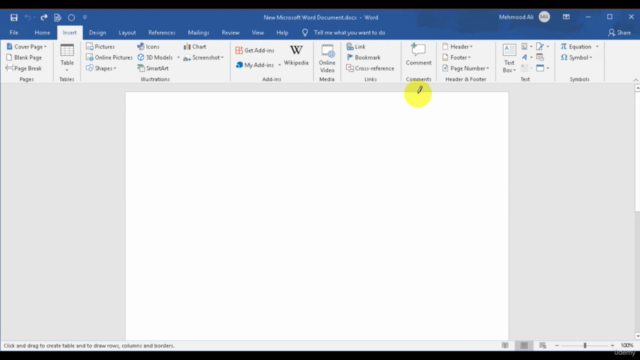This screenshot has height=360, width=640.
Task: Open the Table dropdown
Action: click(x=67, y=58)
